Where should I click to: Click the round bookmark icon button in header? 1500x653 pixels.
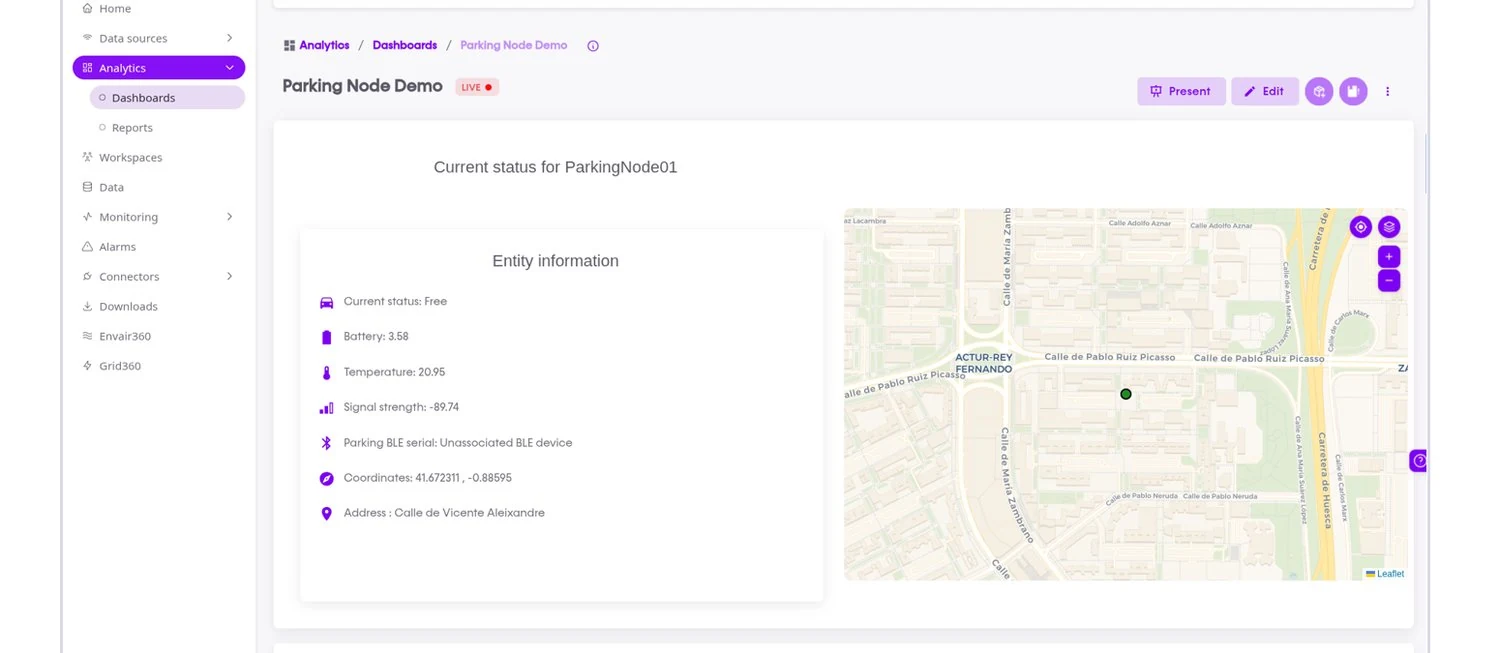coord(1353,91)
